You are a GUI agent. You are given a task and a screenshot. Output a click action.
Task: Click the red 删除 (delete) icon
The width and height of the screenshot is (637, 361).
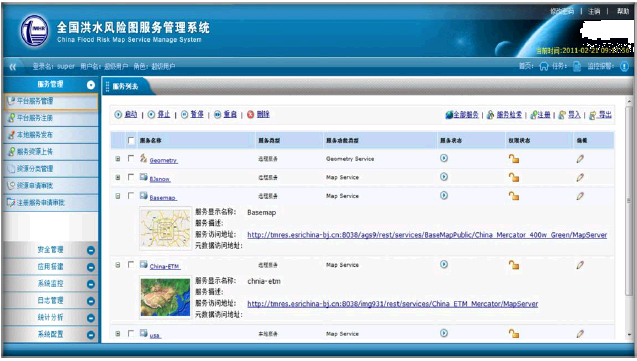pos(251,115)
